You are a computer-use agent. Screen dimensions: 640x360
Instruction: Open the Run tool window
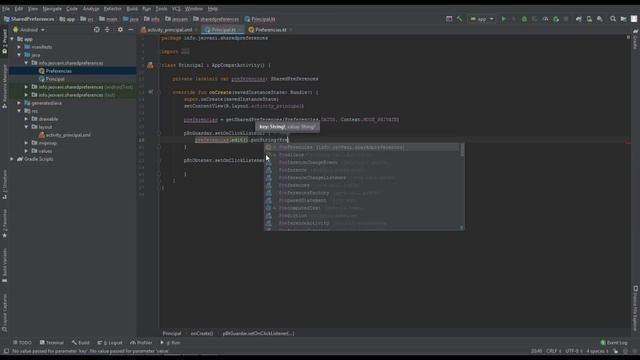tap(171, 342)
